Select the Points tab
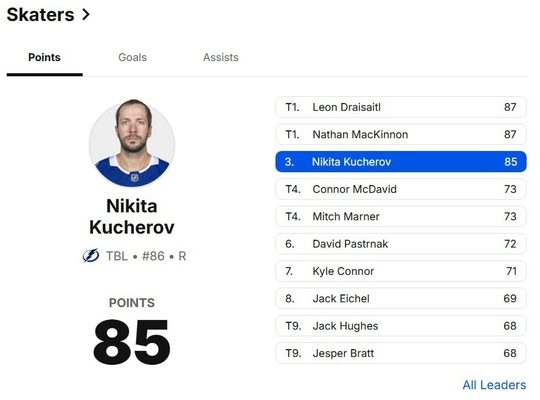Screen dimensions: 540x400 pyautogui.click(x=44, y=57)
